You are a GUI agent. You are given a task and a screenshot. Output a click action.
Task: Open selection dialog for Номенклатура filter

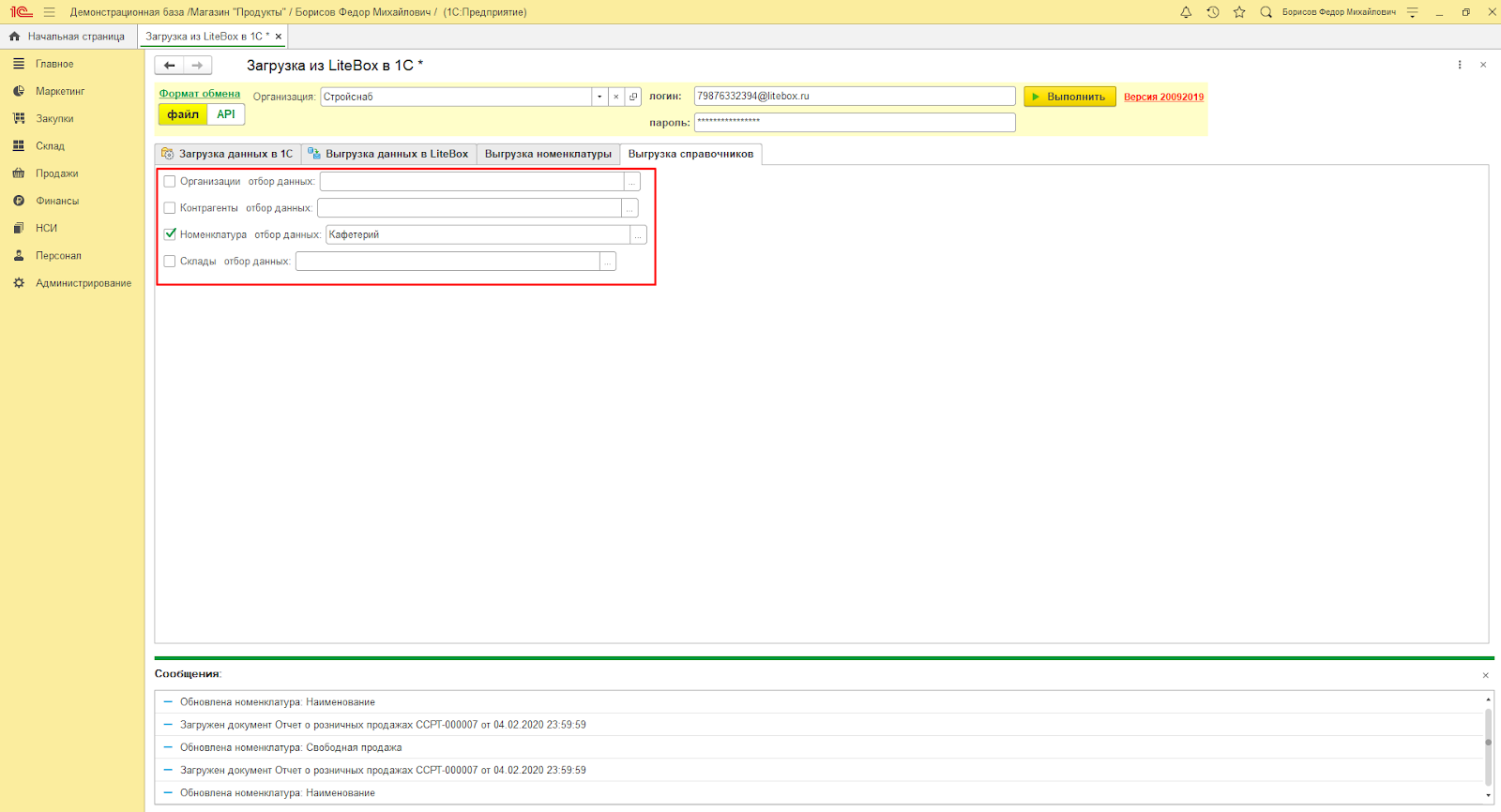(x=638, y=234)
